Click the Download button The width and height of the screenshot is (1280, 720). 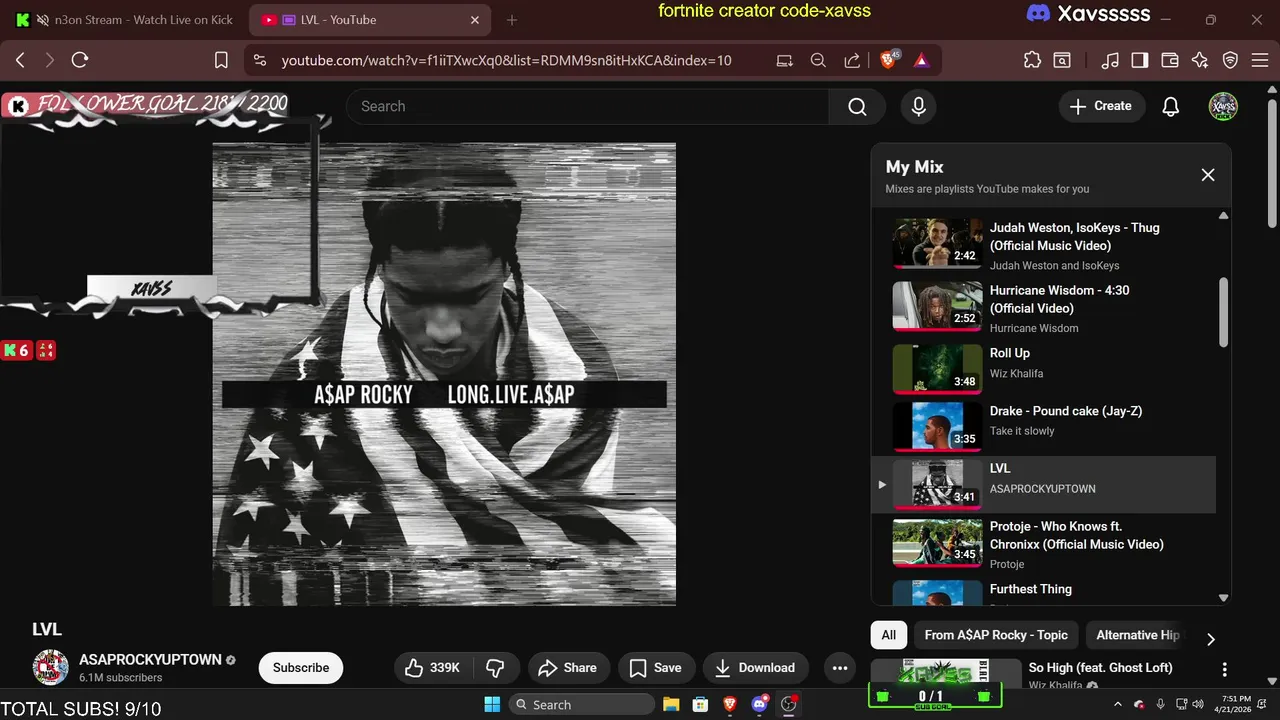(755, 668)
